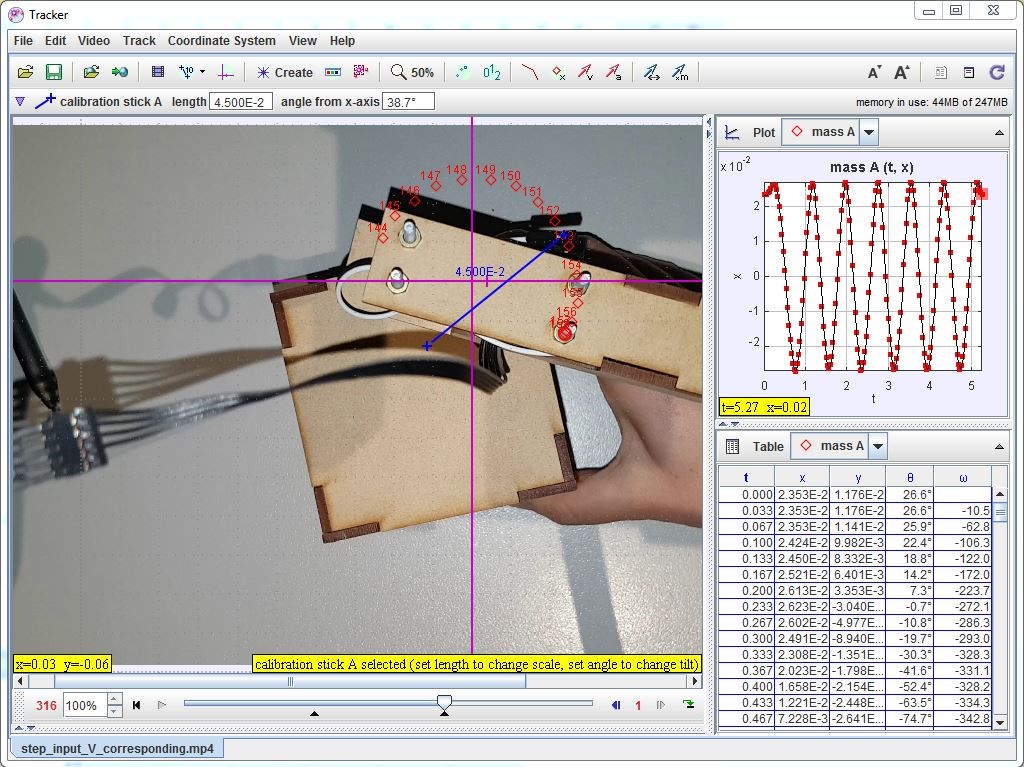
Task: Click the frame readout 316
Action: [x=46, y=706]
